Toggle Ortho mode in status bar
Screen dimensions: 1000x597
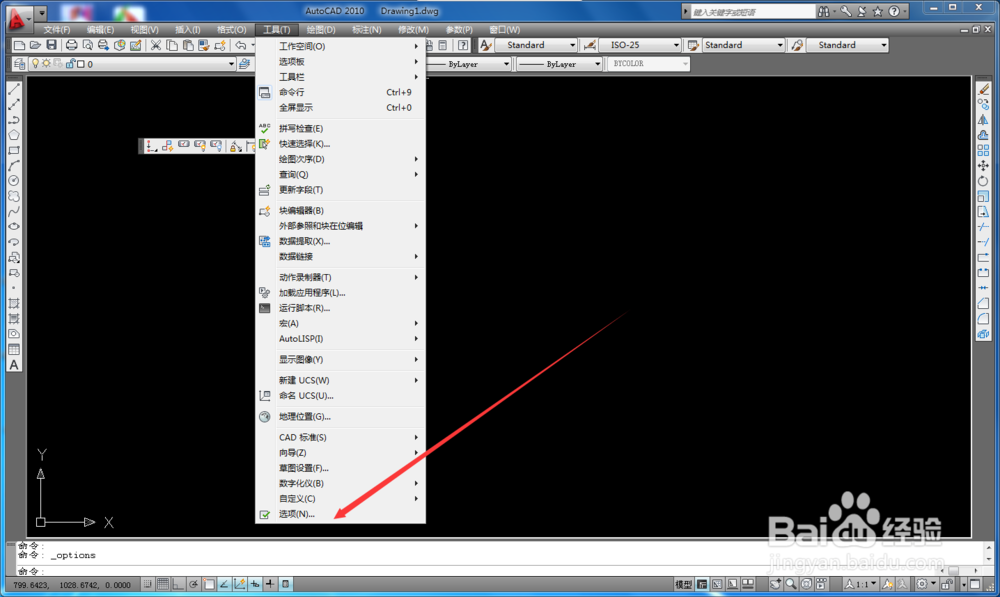point(179,584)
